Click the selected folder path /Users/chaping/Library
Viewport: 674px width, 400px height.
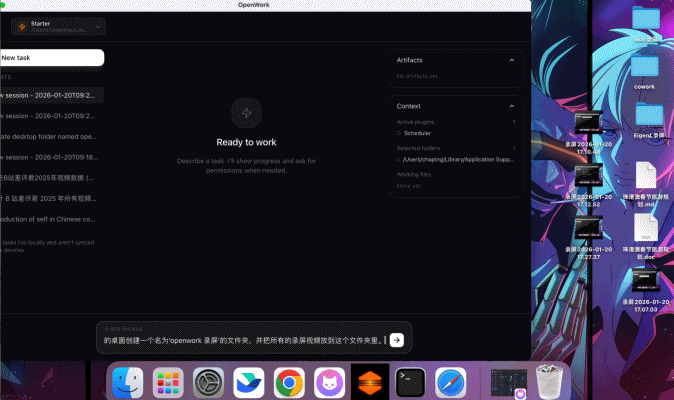tap(458, 159)
